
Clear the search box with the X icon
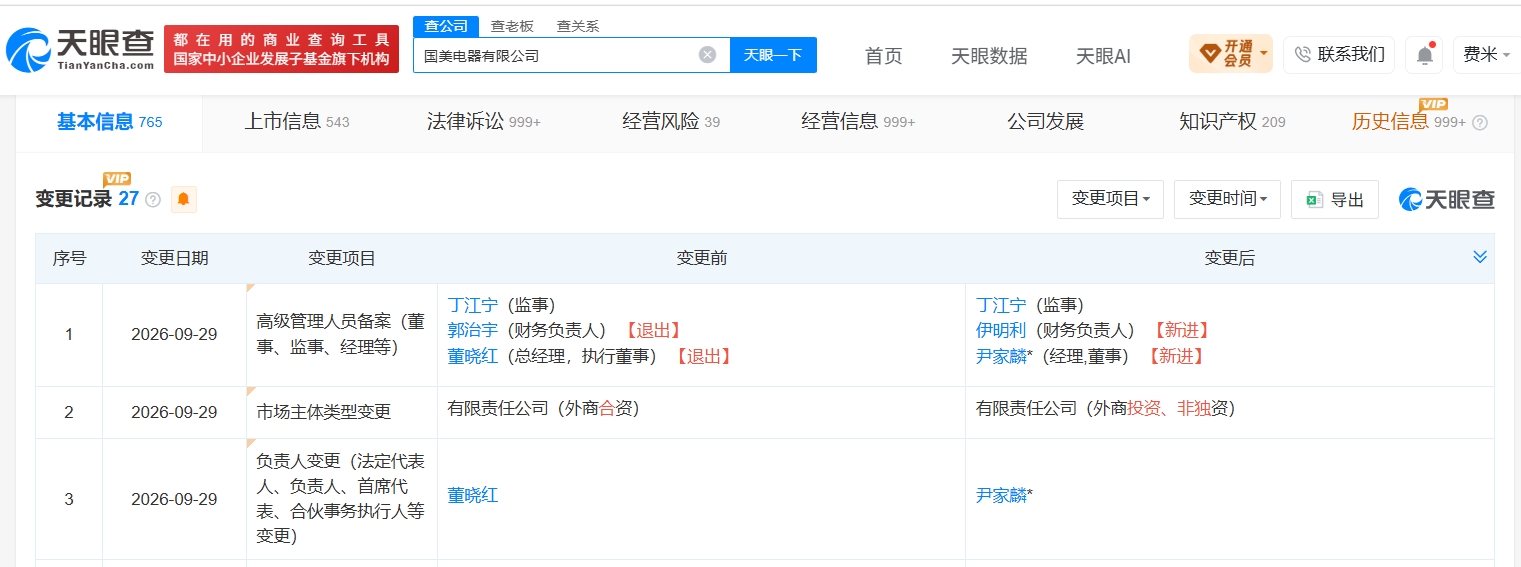pyautogui.click(x=707, y=55)
